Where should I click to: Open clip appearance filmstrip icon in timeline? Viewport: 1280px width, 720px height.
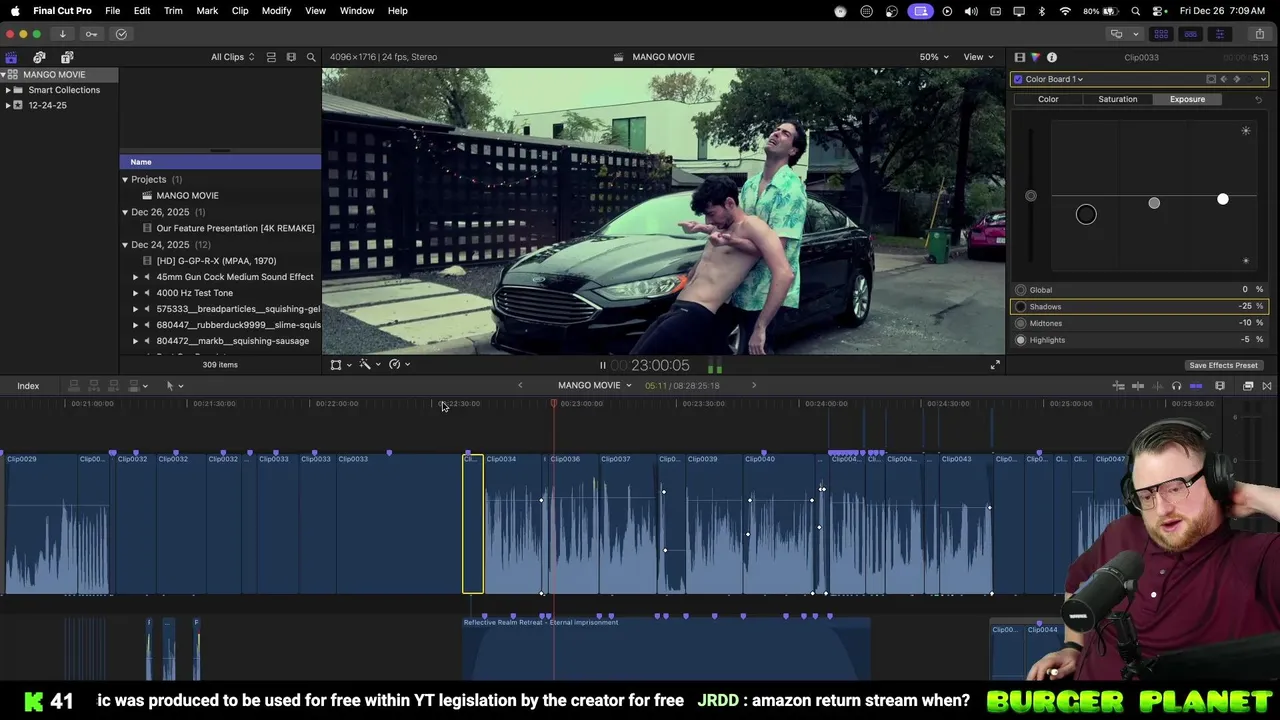pos(1220,386)
